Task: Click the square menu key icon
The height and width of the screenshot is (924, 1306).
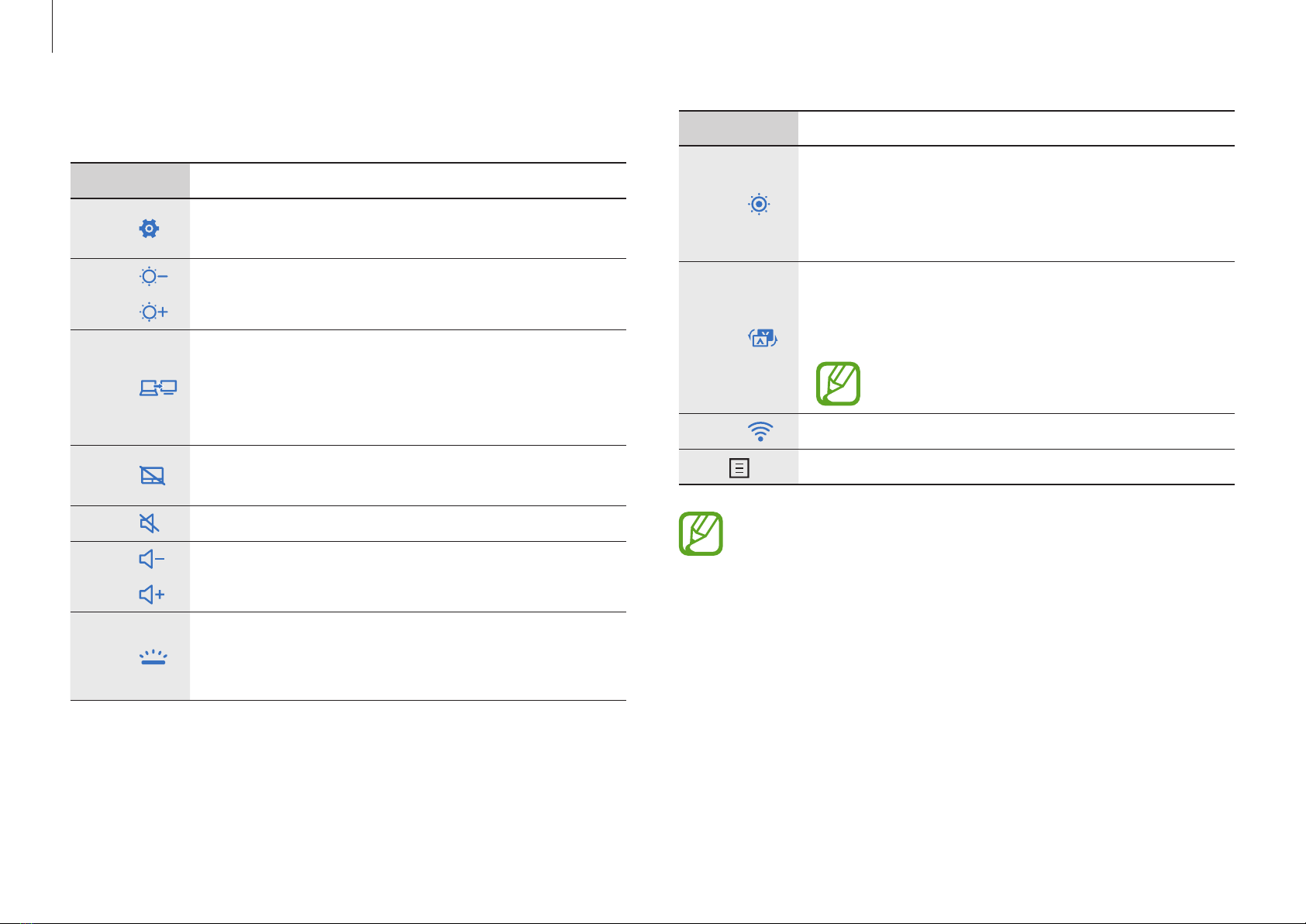Action: 739,468
